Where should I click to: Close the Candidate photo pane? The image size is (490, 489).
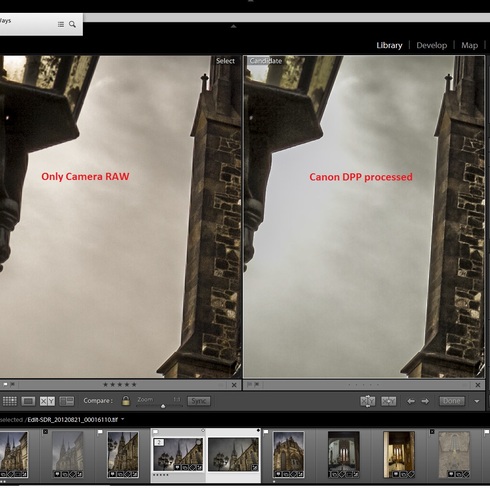[477, 385]
